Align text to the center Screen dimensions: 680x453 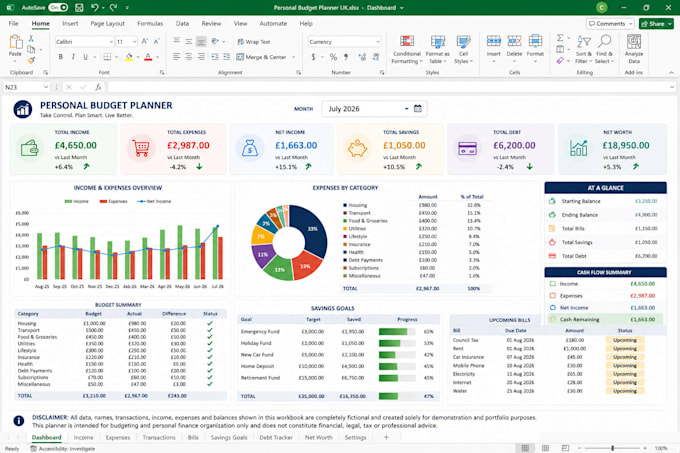[189, 57]
